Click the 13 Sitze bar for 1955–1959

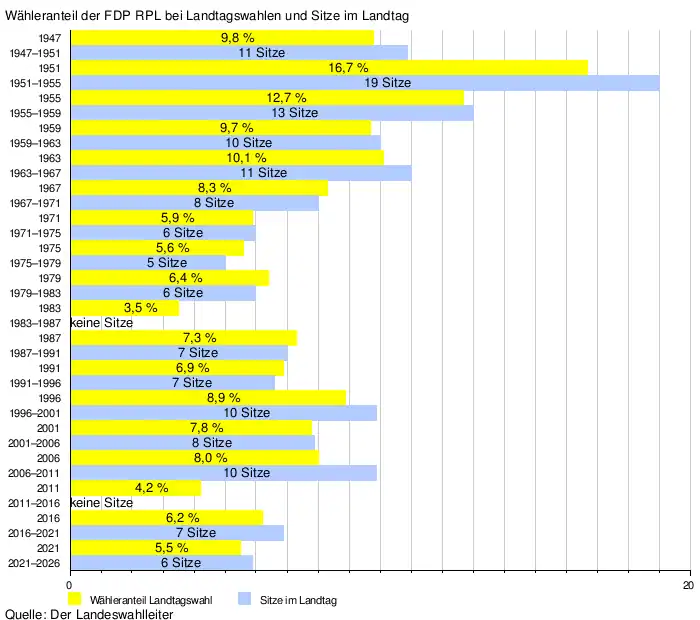pyautogui.click(x=271, y=113)
